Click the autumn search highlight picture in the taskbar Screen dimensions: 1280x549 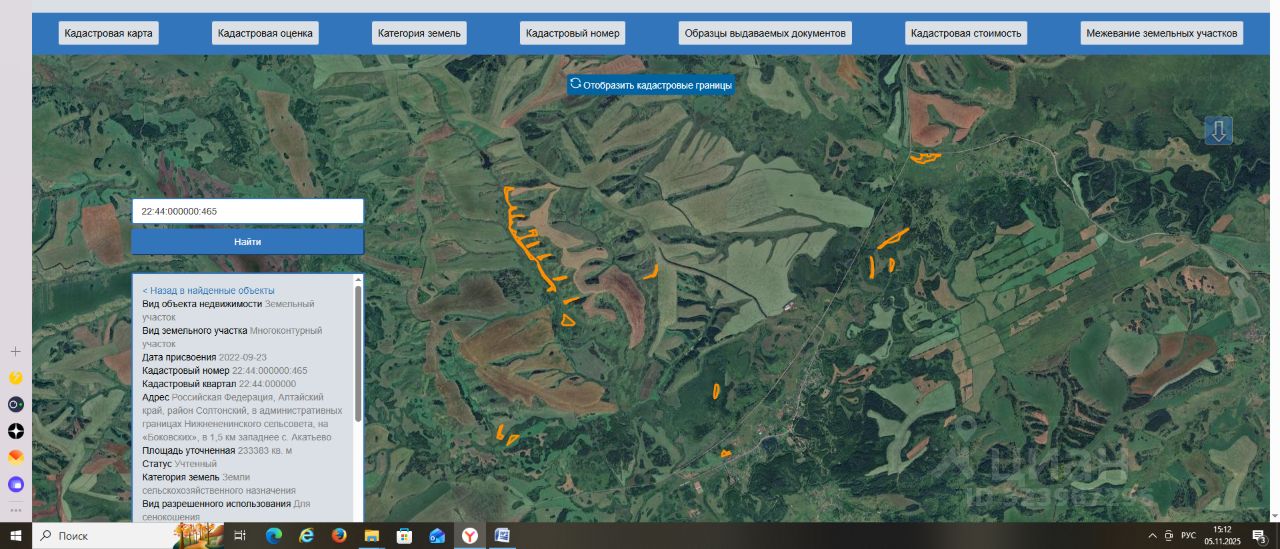pyautogui.click(x=198, y=536)
